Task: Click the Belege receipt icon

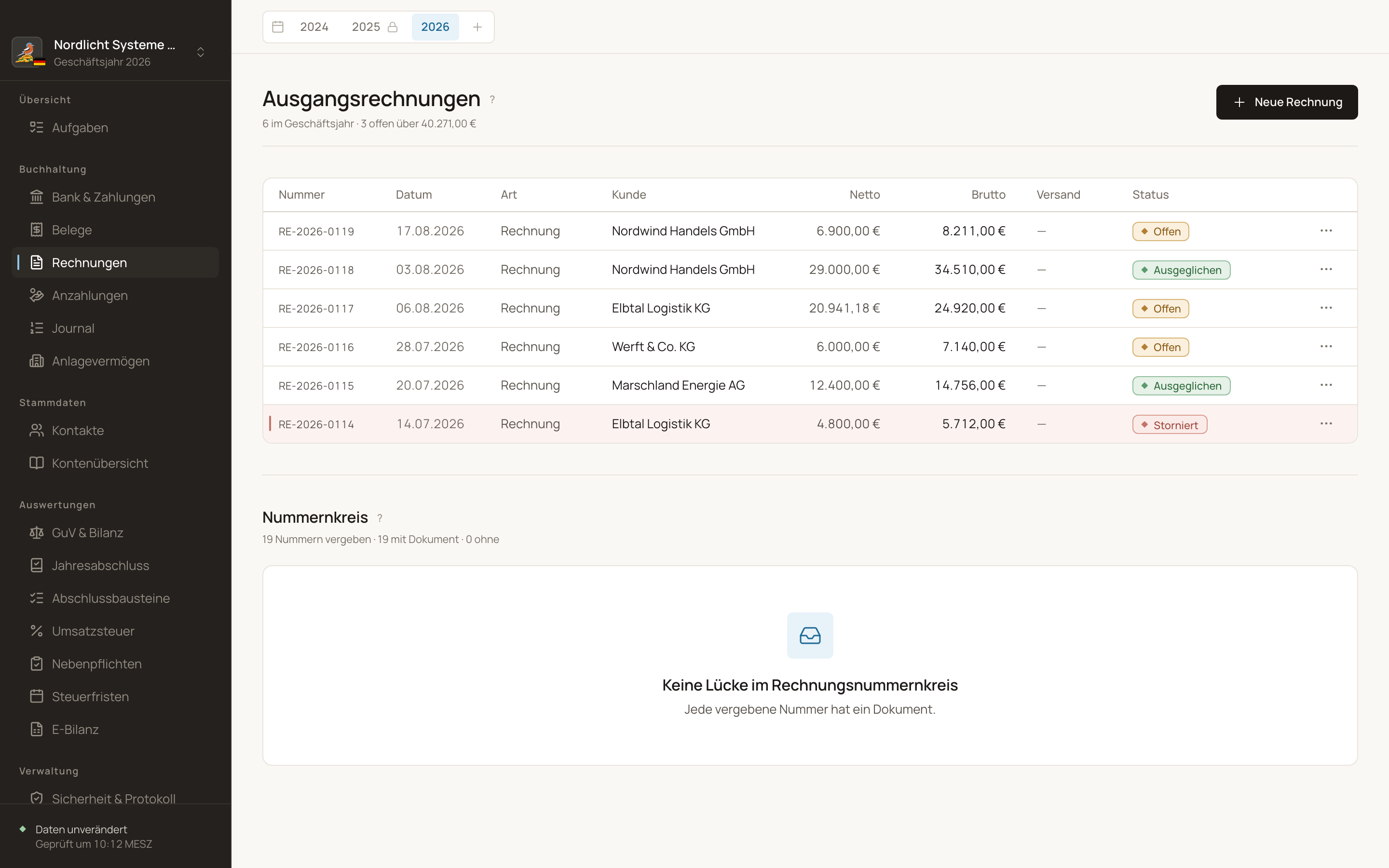Action: pos(37,230)
